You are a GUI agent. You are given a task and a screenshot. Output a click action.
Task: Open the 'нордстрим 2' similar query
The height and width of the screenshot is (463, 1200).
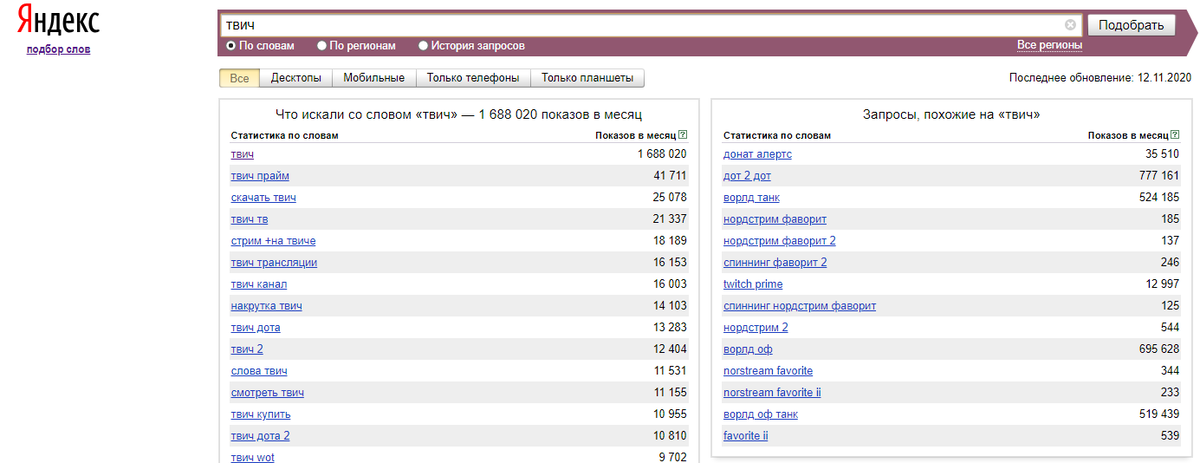click(756, 327)
